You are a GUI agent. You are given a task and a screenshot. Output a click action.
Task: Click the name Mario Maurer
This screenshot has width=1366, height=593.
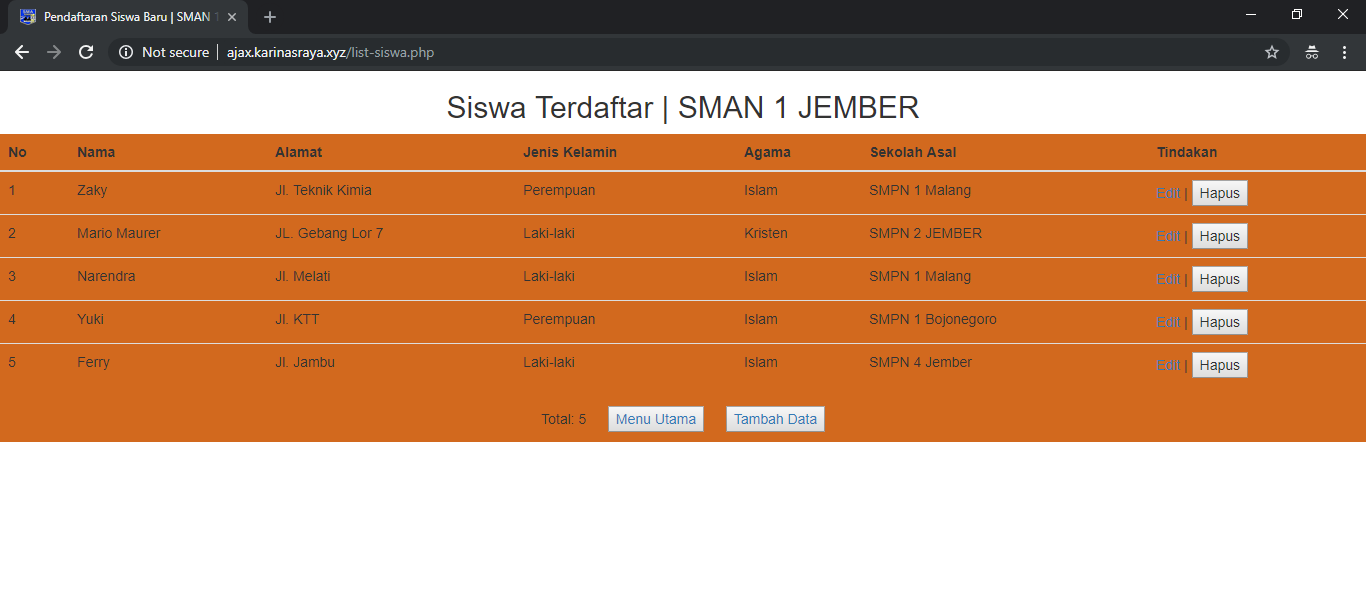[x=119, y=233]
